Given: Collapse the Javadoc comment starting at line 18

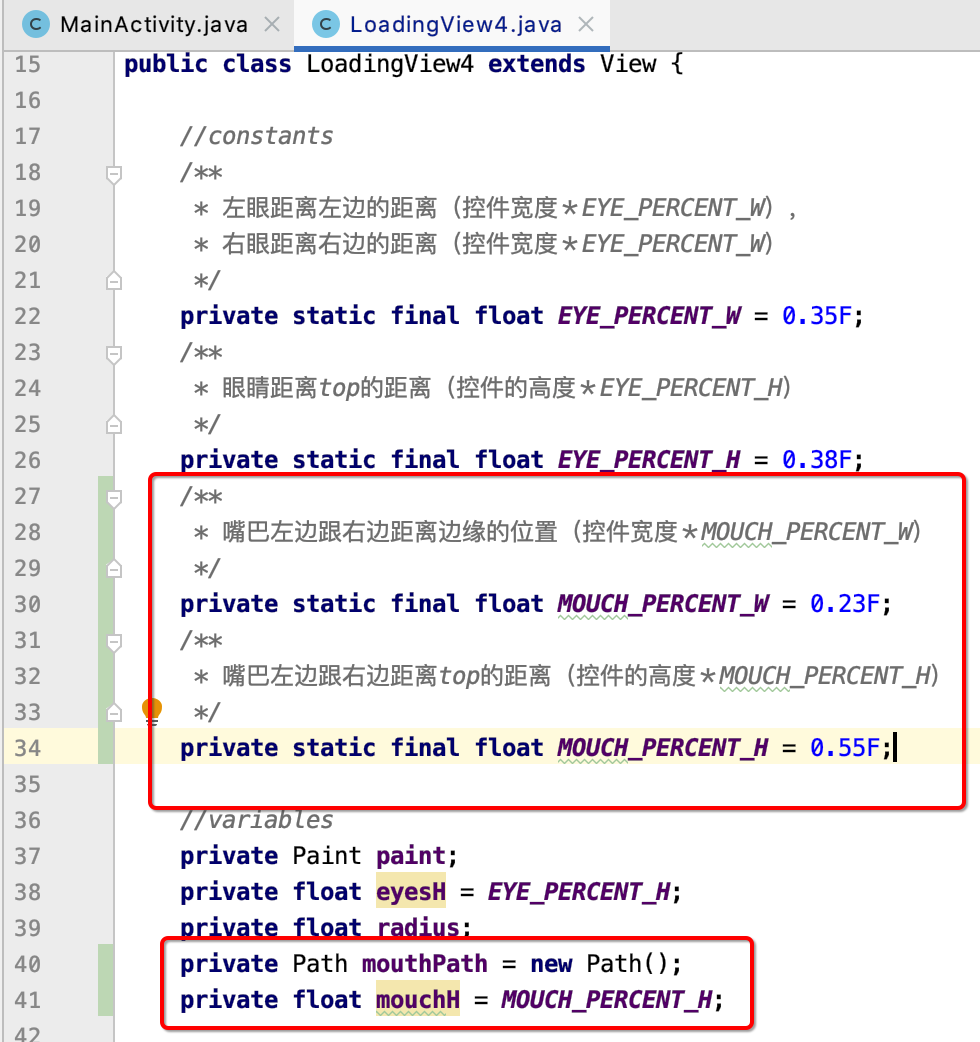Looking at the screenshot, I should tap(114, 174).
